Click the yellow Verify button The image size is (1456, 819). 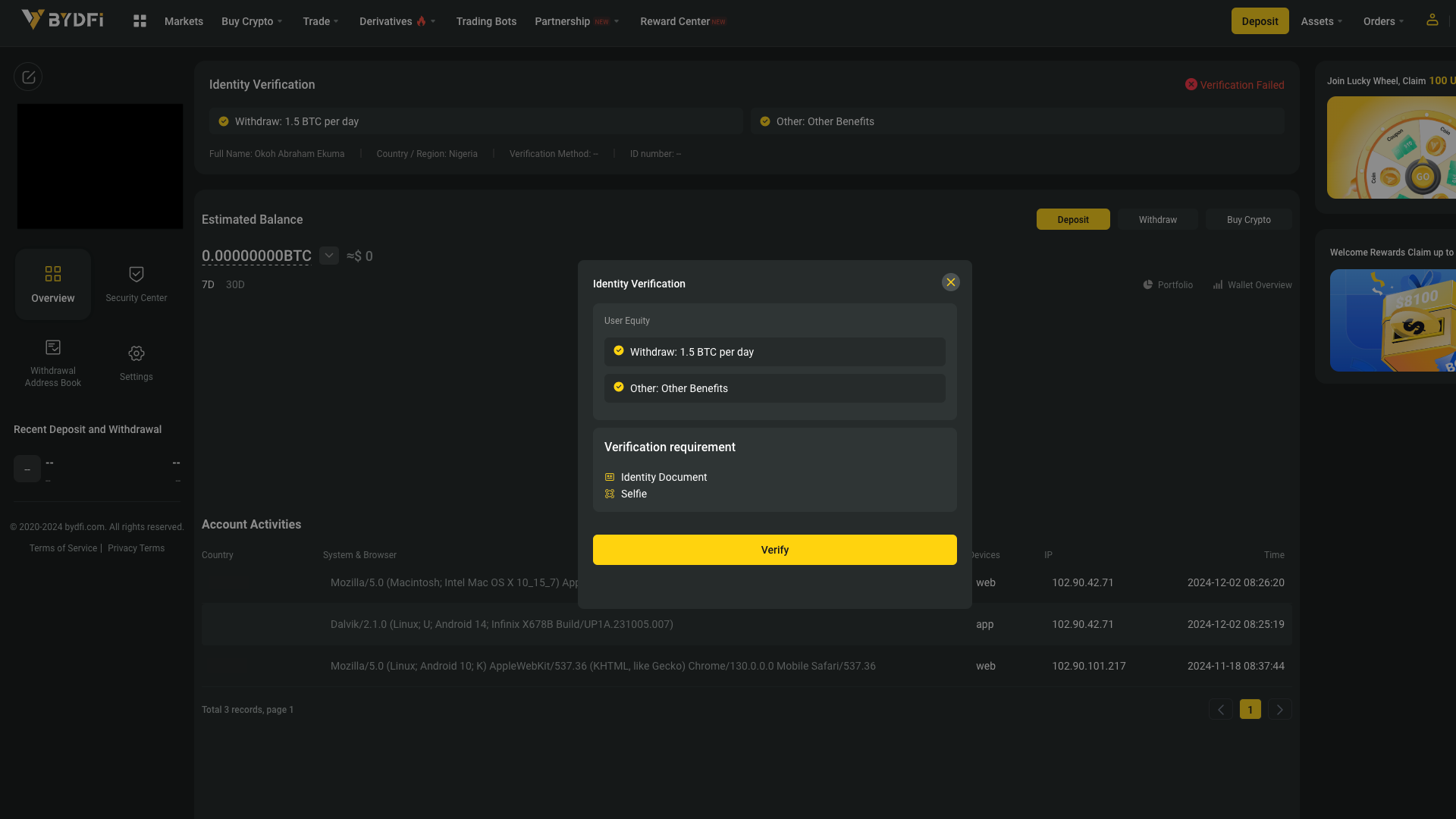pos(774,550)
